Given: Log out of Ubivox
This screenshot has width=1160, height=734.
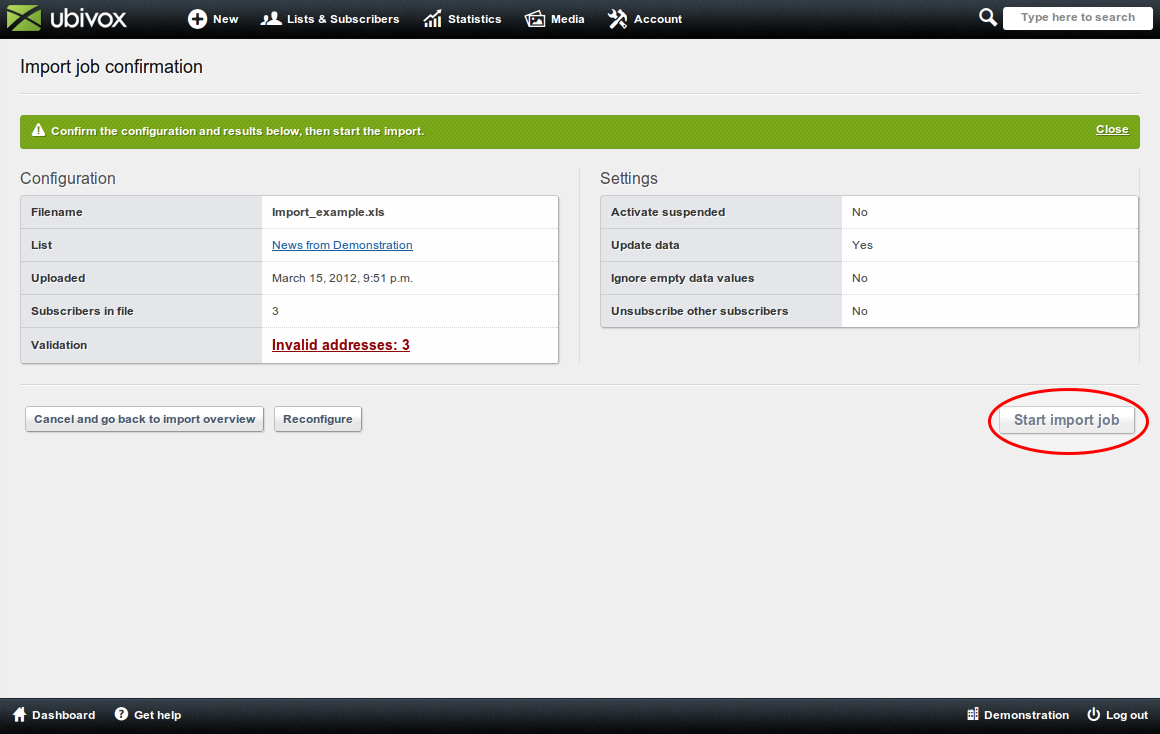Looking at the screenshot, I should coord(1117,715).
